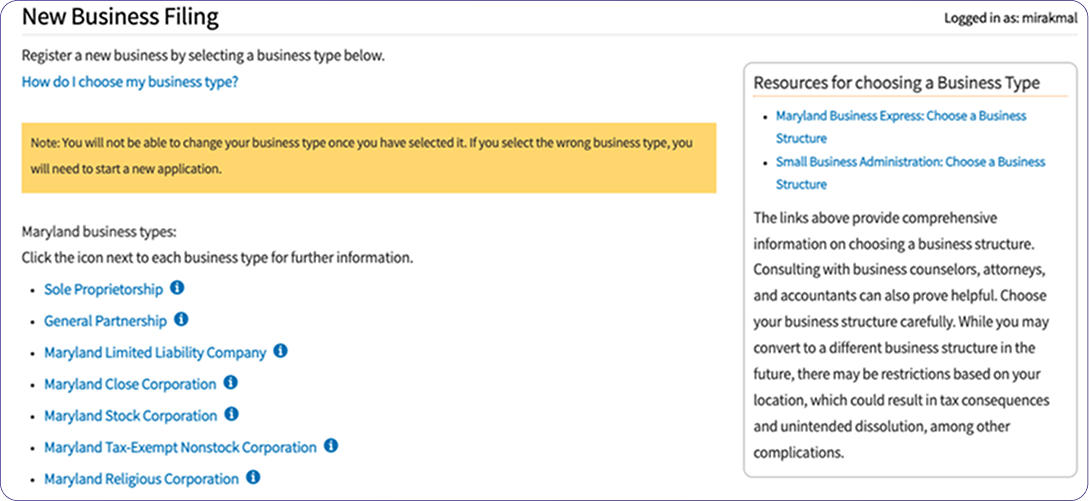Choose Maryland Close Corporation link
Screen dimensions: 1089x501
[131, 384]
